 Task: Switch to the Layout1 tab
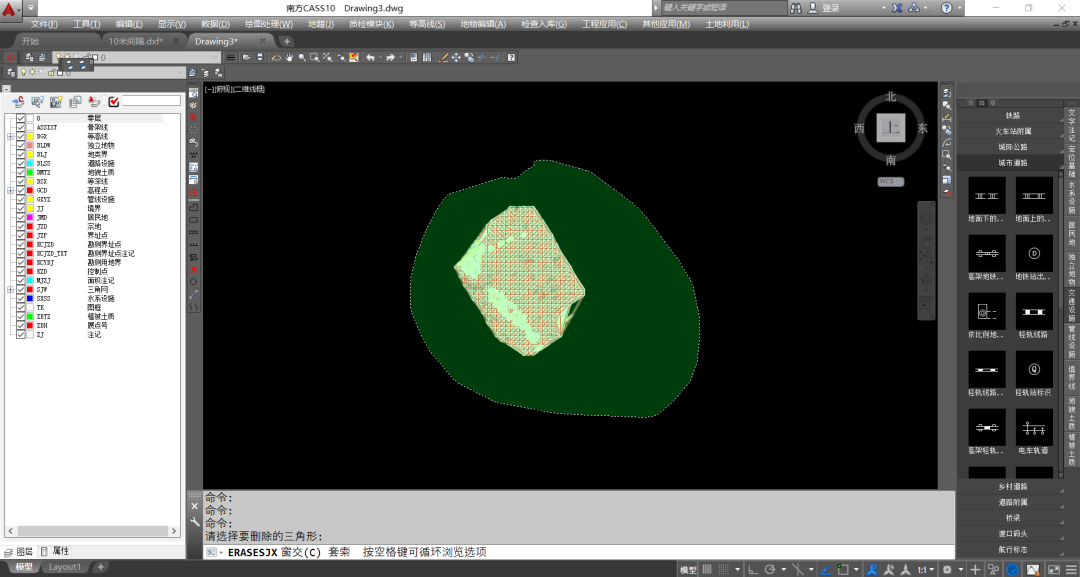65,567
